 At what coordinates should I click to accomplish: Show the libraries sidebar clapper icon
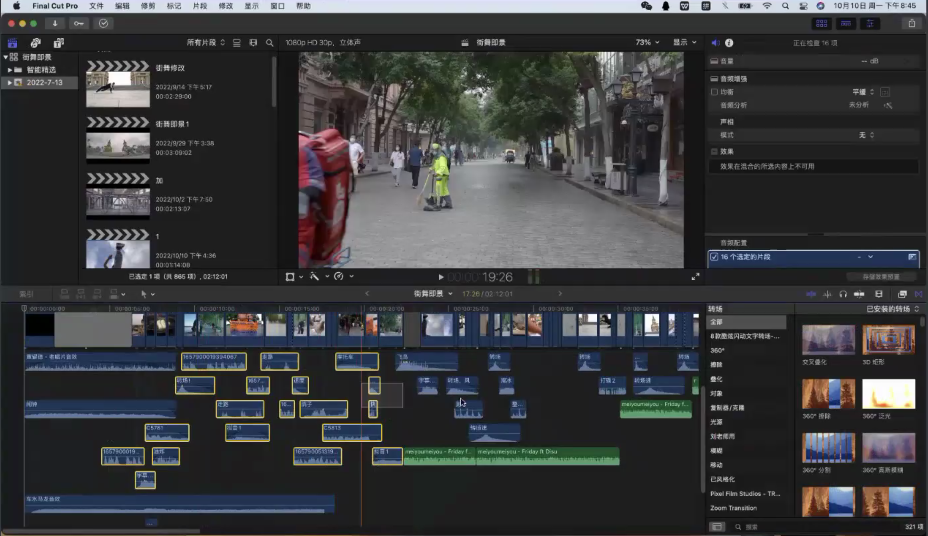tap(12, 43)
